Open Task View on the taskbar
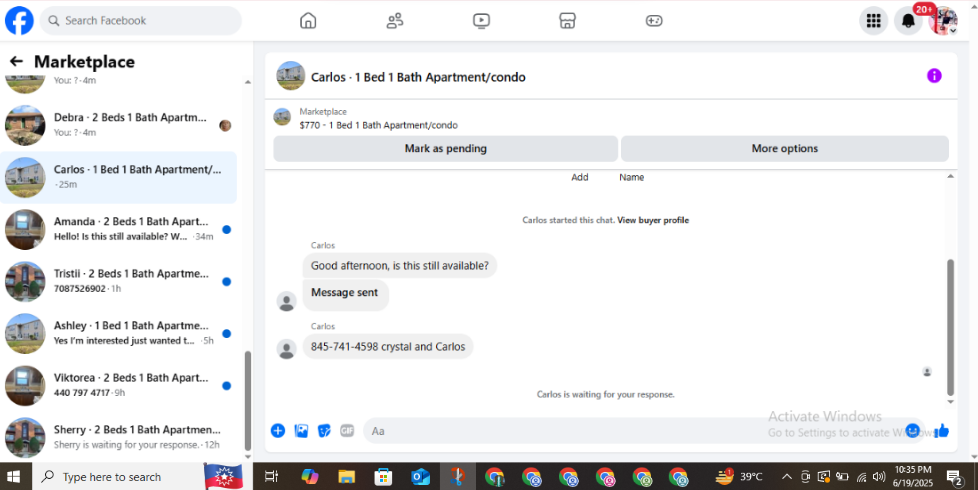 point(271,477)
